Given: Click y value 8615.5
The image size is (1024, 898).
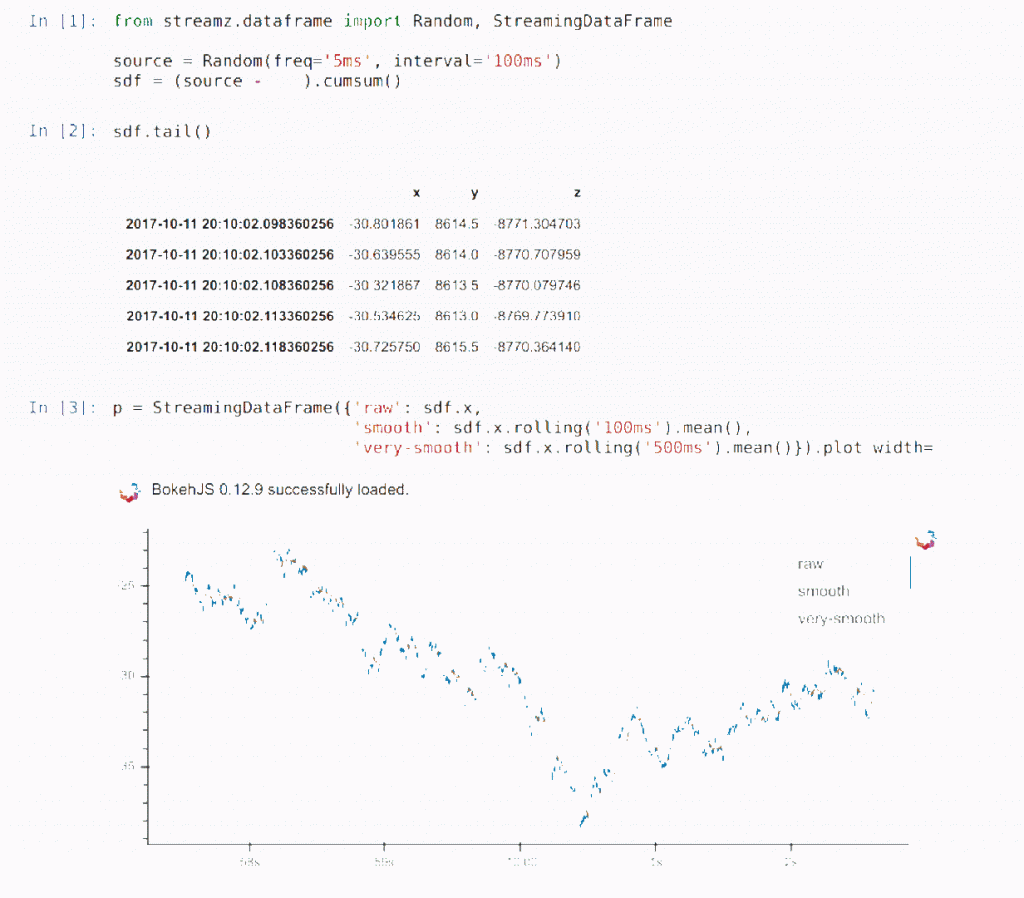Looking at the screenshot, I should coord(456,347).
